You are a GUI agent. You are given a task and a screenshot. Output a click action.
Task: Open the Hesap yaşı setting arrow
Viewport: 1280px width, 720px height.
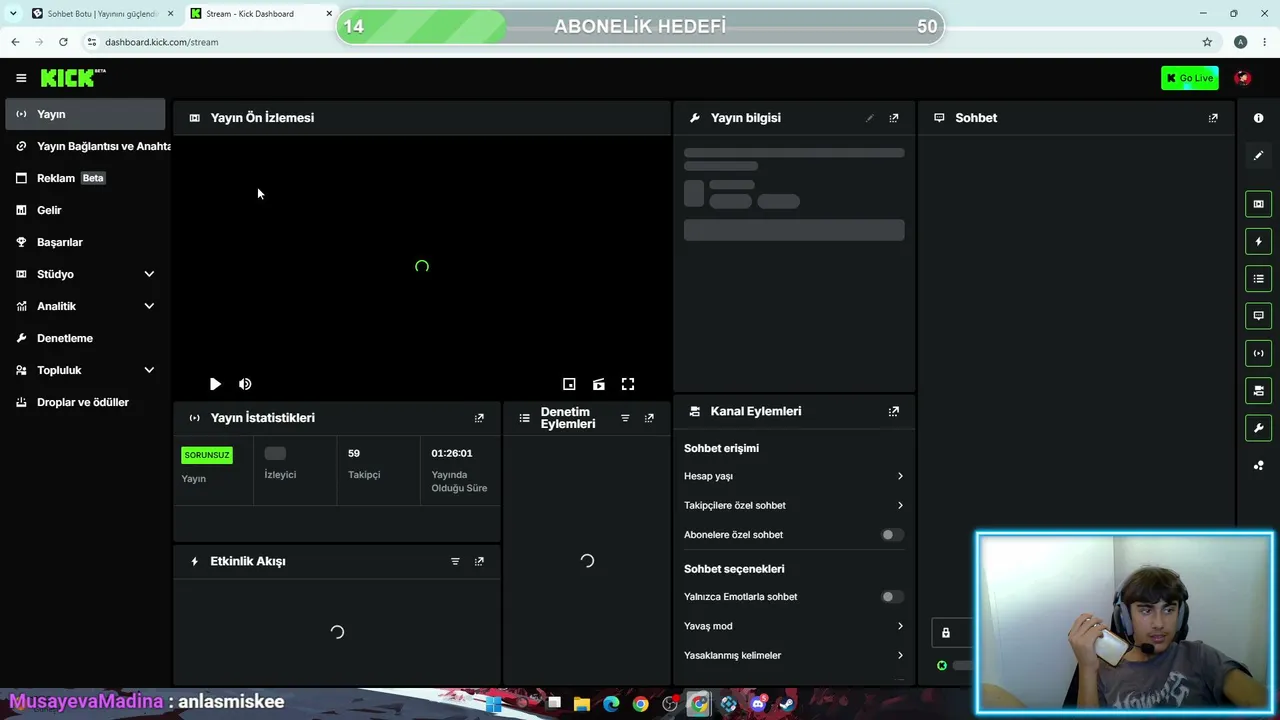pos(900,476)
